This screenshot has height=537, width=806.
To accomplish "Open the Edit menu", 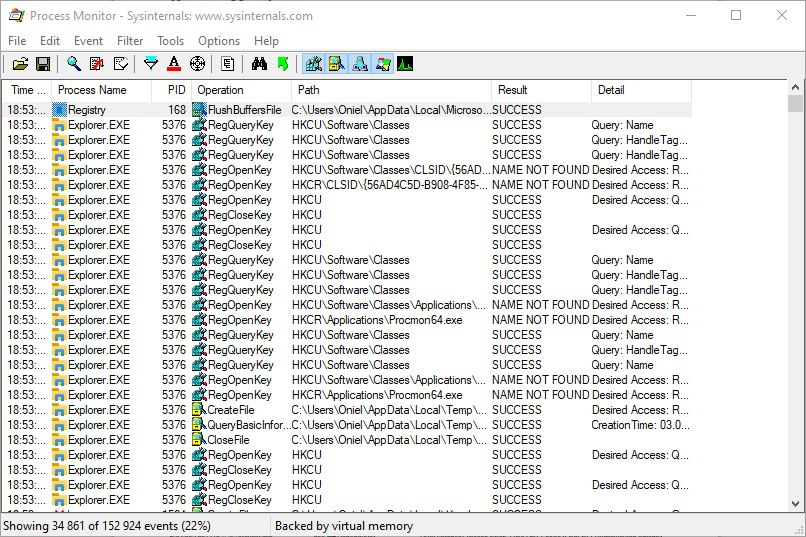I will coord(50,41).
